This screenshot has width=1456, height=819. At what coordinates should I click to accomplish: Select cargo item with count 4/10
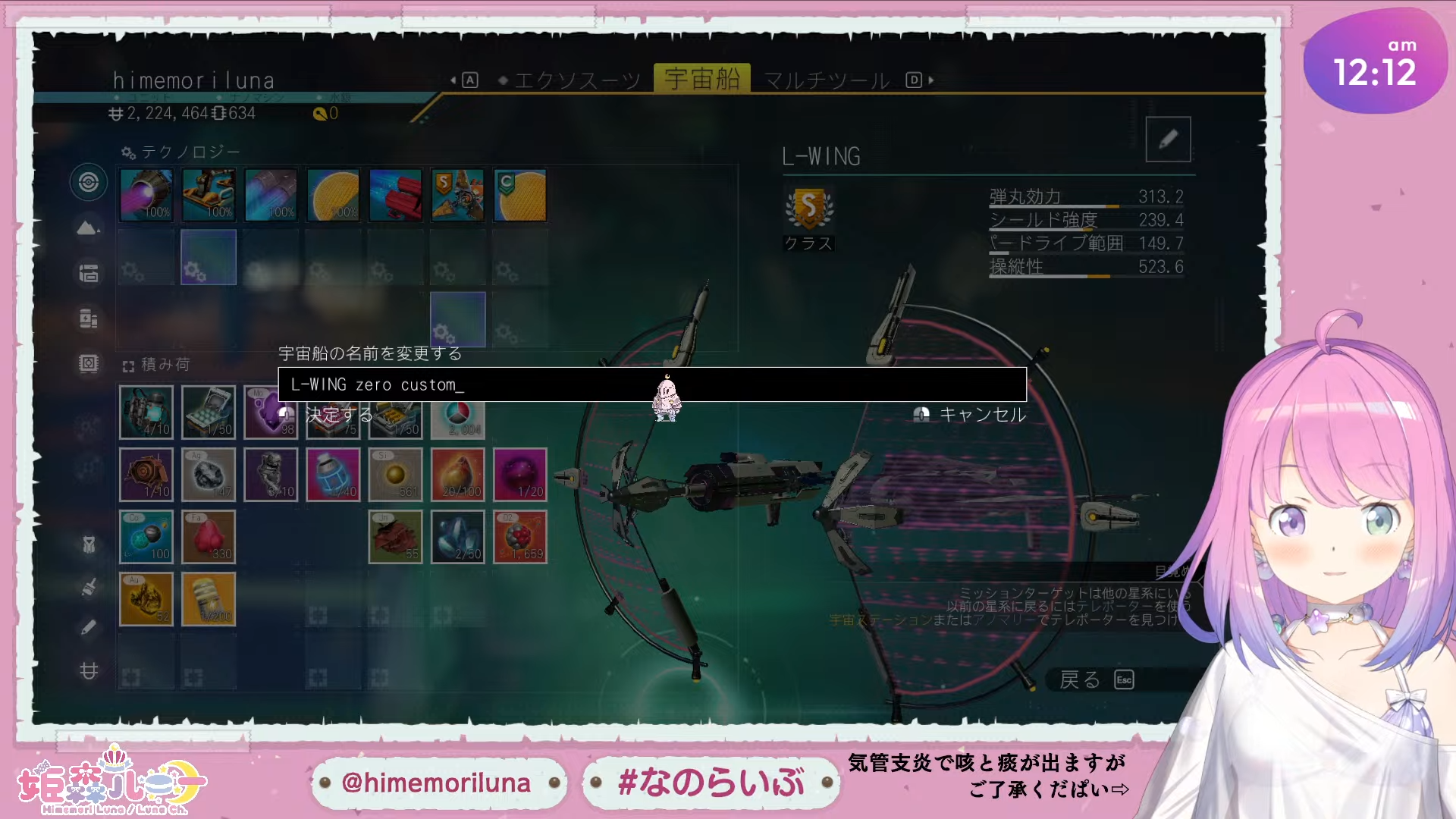click(146, 412)
